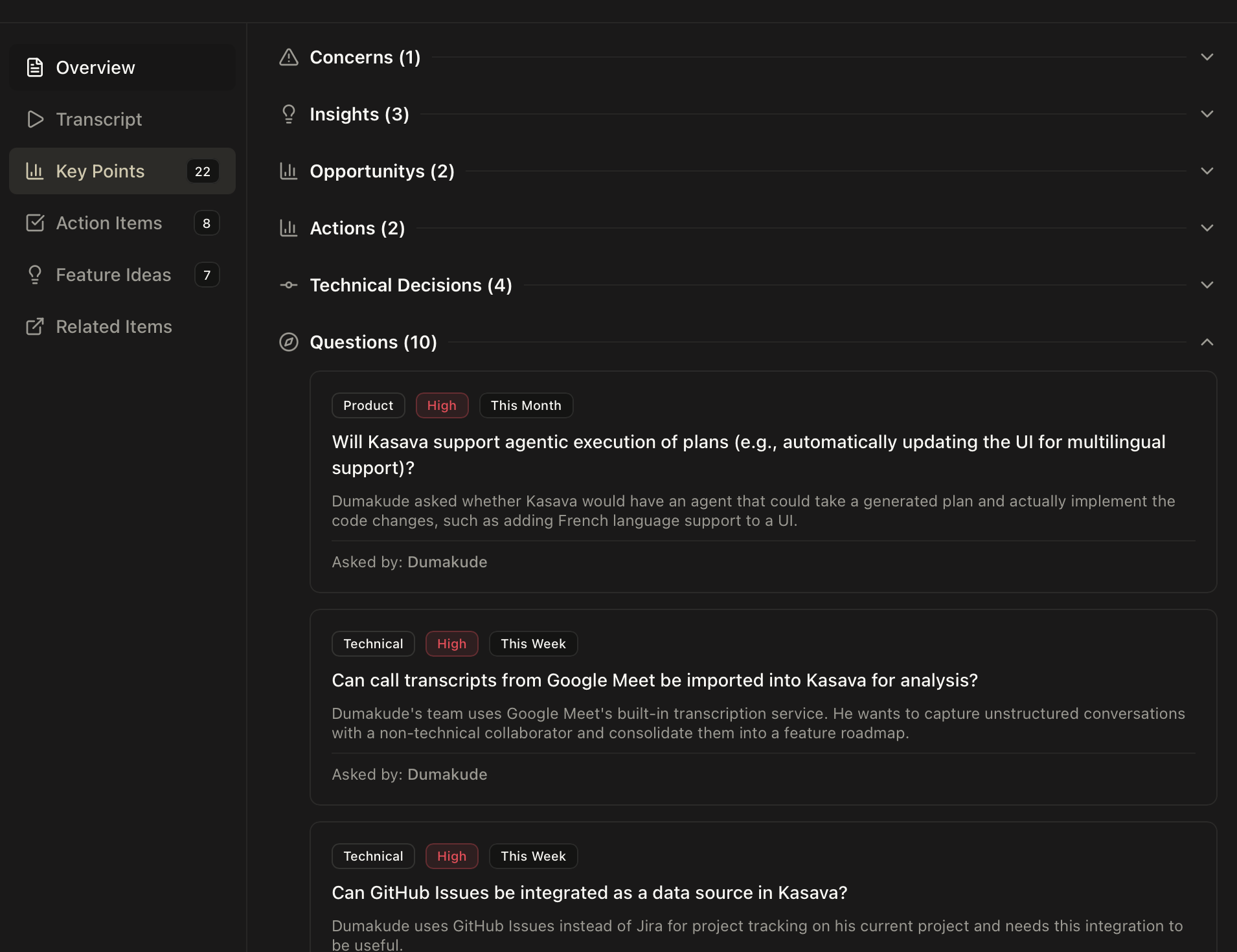The width and height of the screenshot is (1237, 952).
Task: Click the Product tag on the Kasava question
Action: click(x=368, y=405)
